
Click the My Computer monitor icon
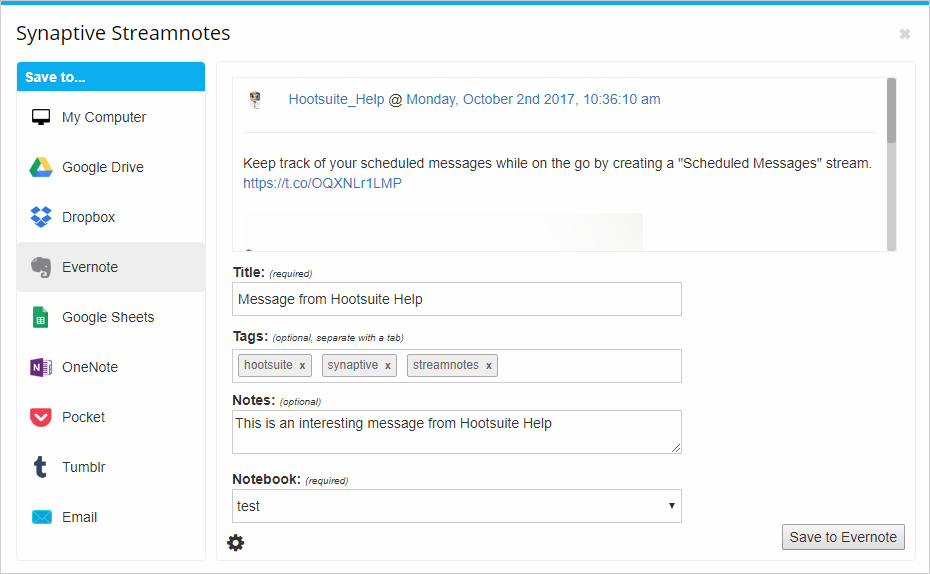tap(41, 117)
